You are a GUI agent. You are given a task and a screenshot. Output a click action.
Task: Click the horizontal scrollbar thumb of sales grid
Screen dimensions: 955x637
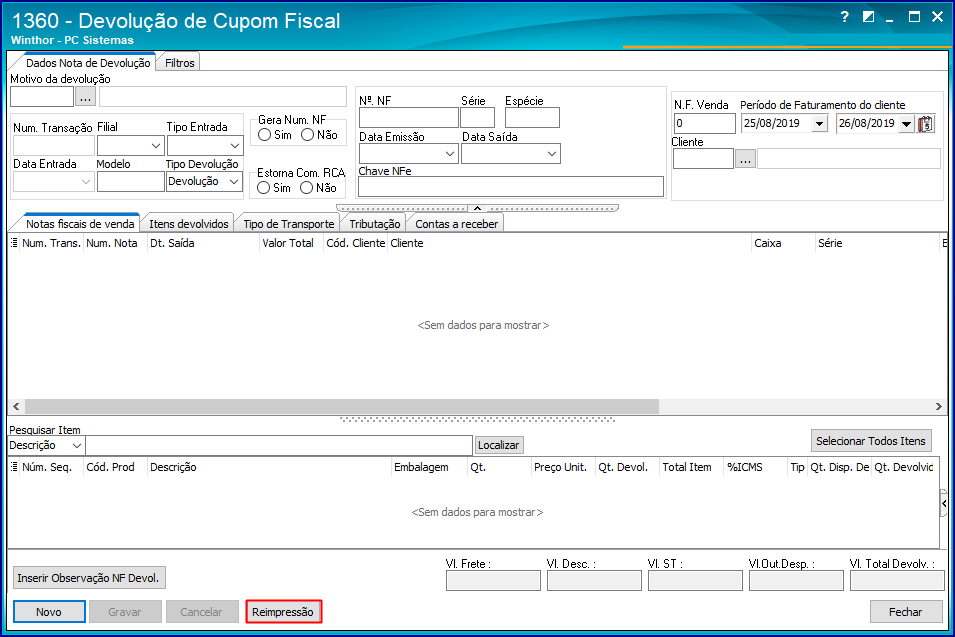(342, 406)
